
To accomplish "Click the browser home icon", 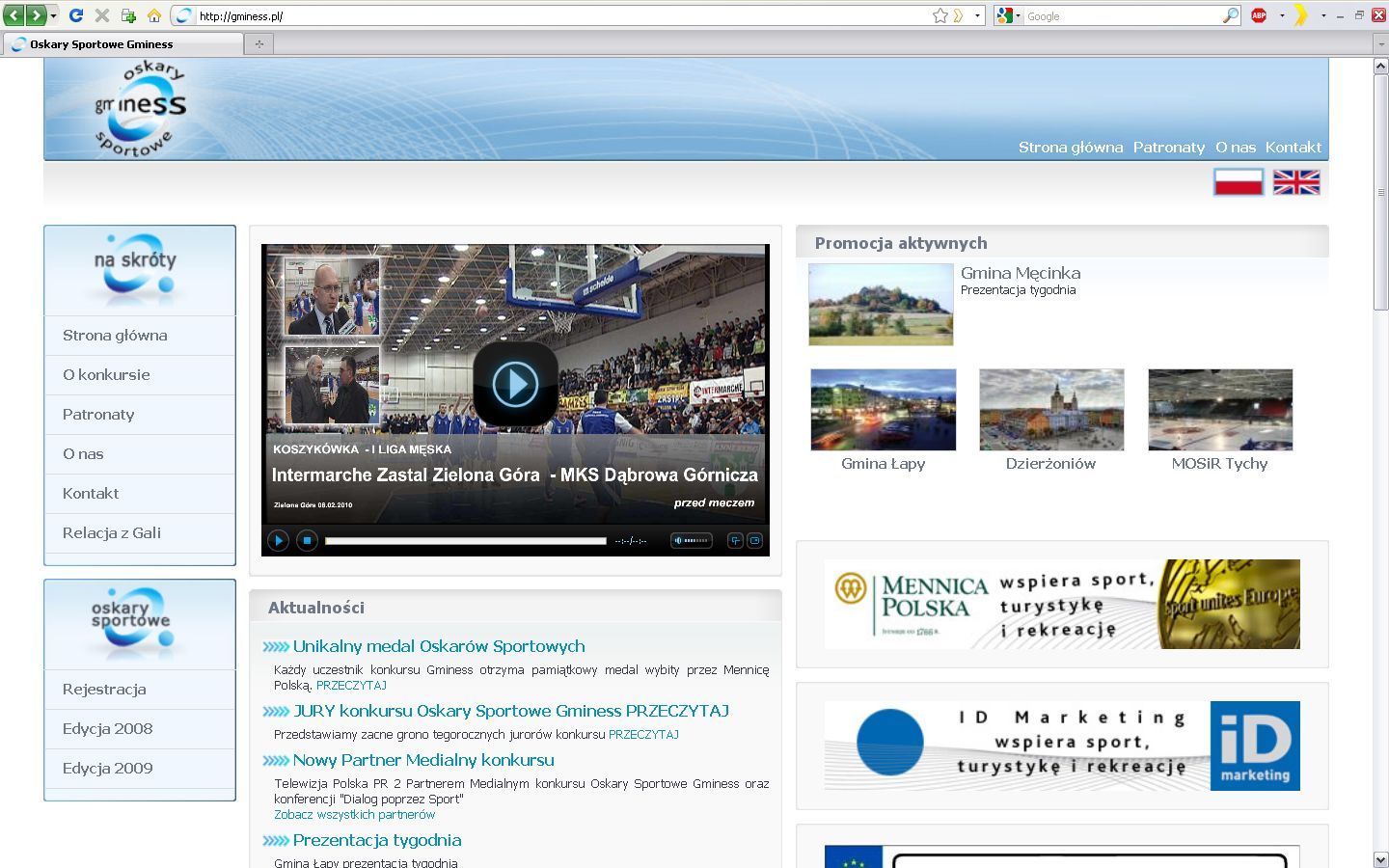I will click(x=154, y=15).
